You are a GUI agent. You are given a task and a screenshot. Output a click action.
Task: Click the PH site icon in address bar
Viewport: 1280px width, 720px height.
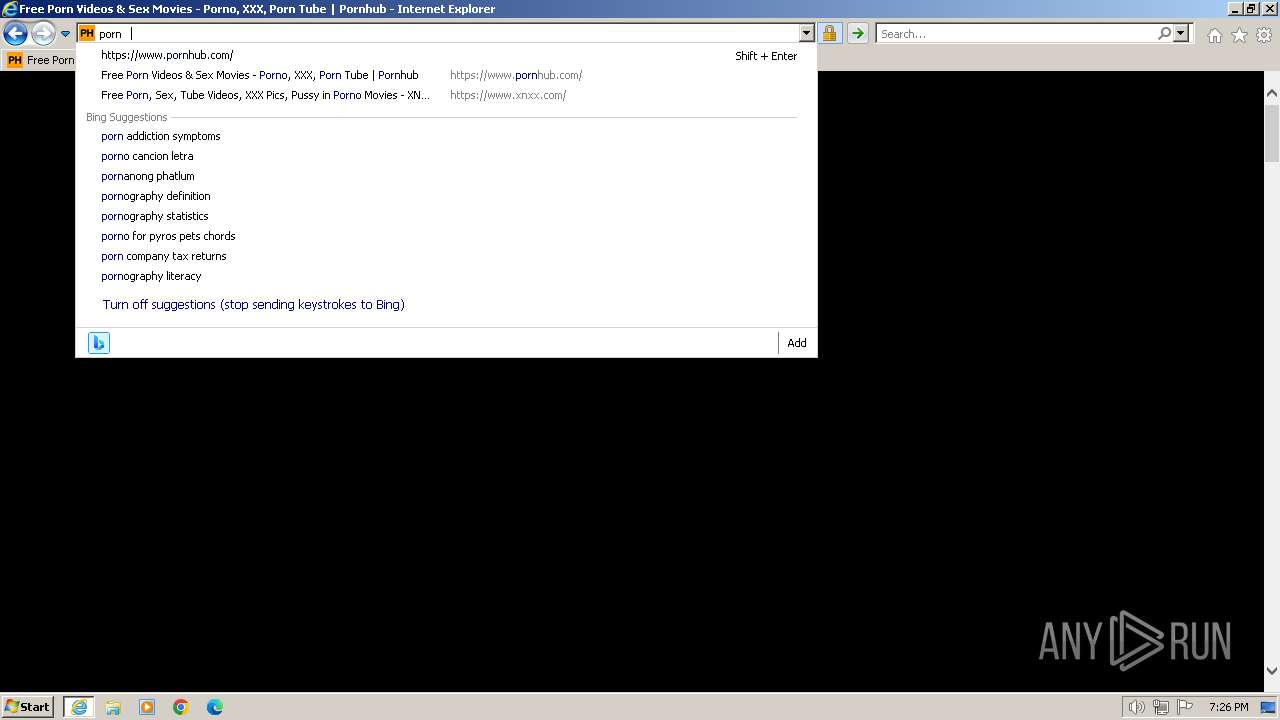pyautogui.click(x=87, y=34)
